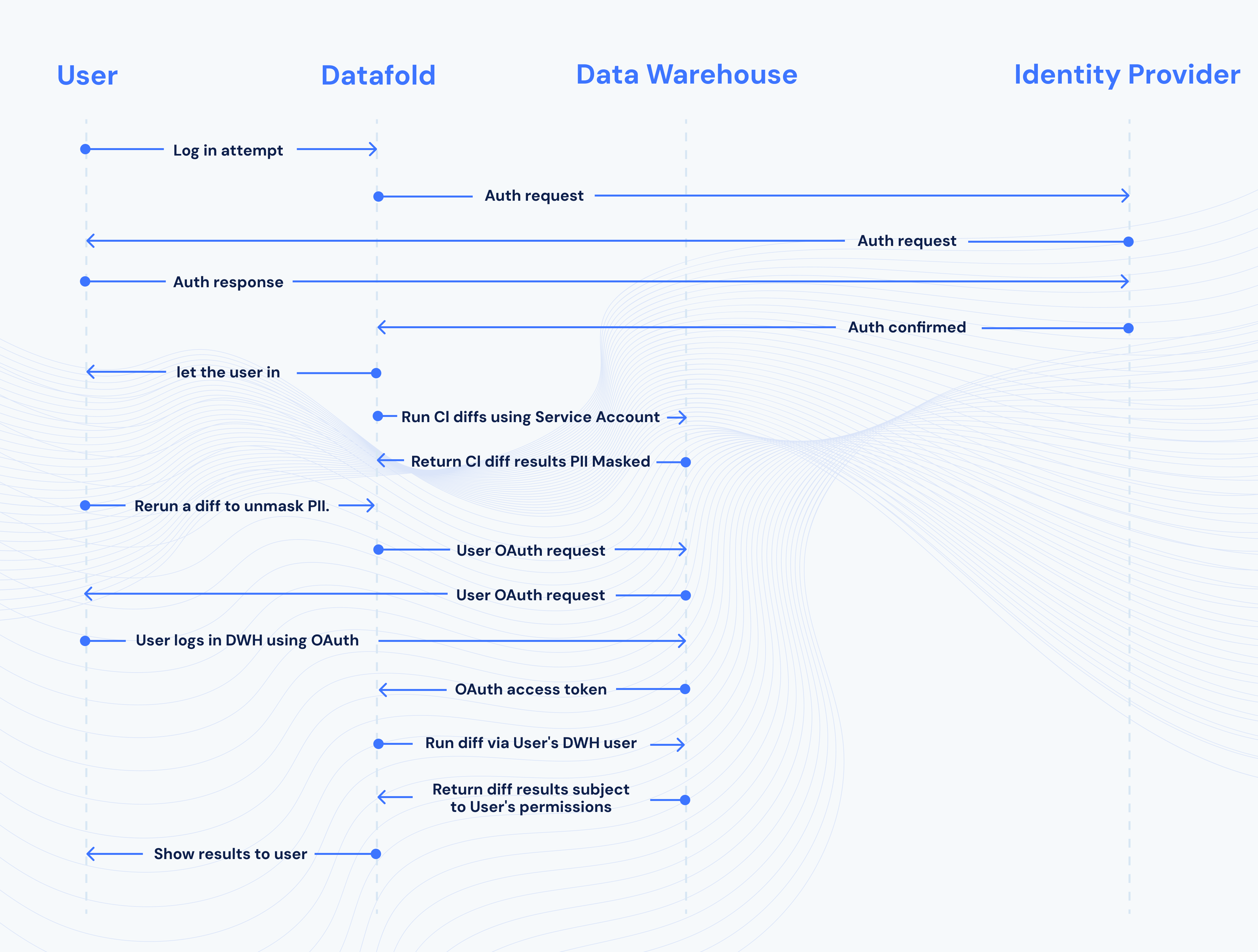Image resolution: width=1258 pixels, height=952 pixels.
Task: Click "Return CI diff results PII Masked" text
Action: 531,462
